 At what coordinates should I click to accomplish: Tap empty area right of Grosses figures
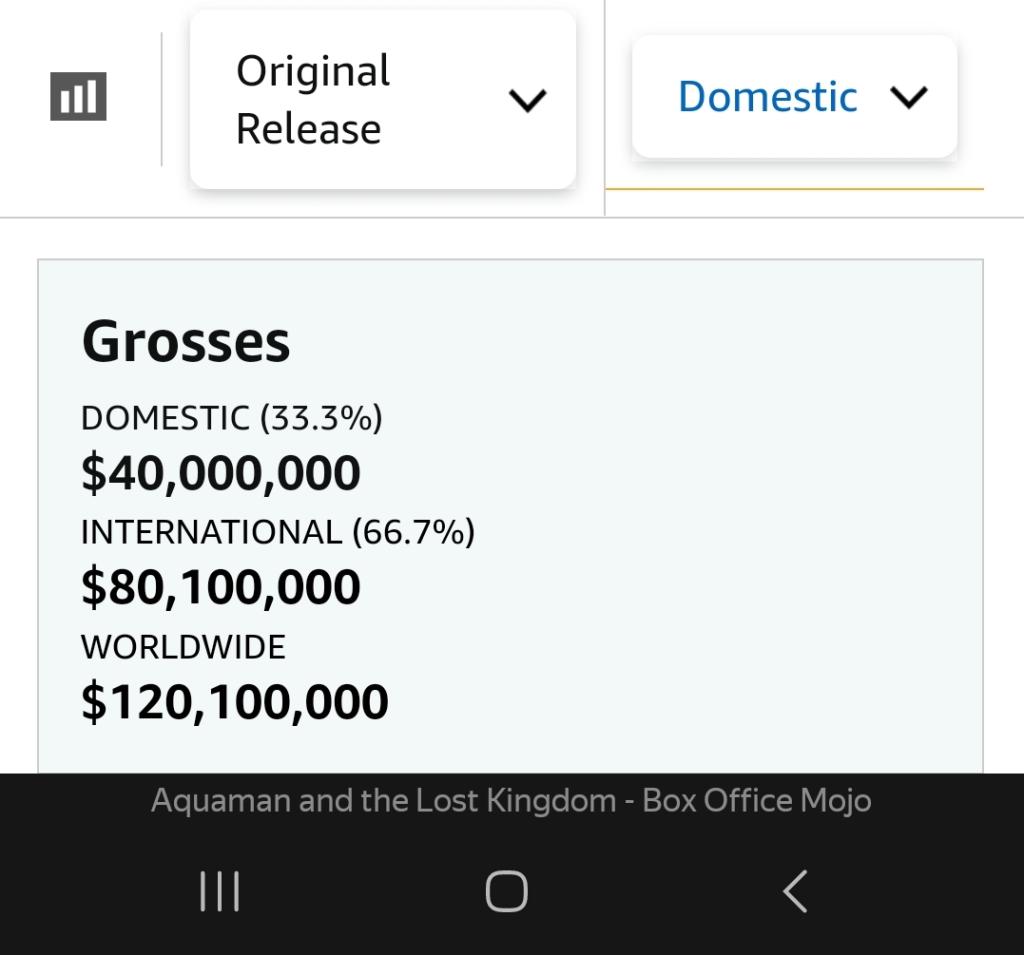pyautogui.click(x=720, y=560)
